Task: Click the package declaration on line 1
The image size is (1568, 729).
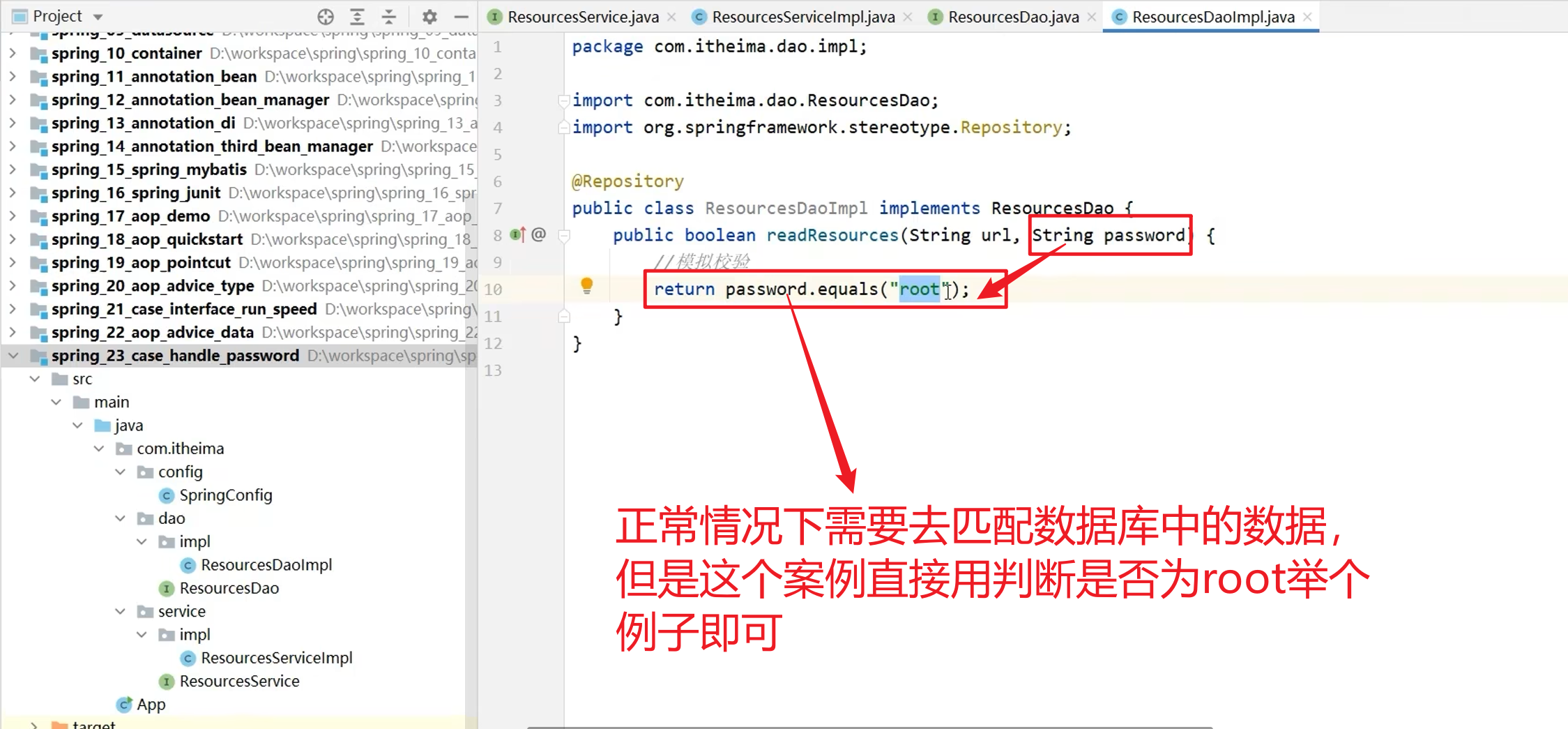Action: coord(720,46)
